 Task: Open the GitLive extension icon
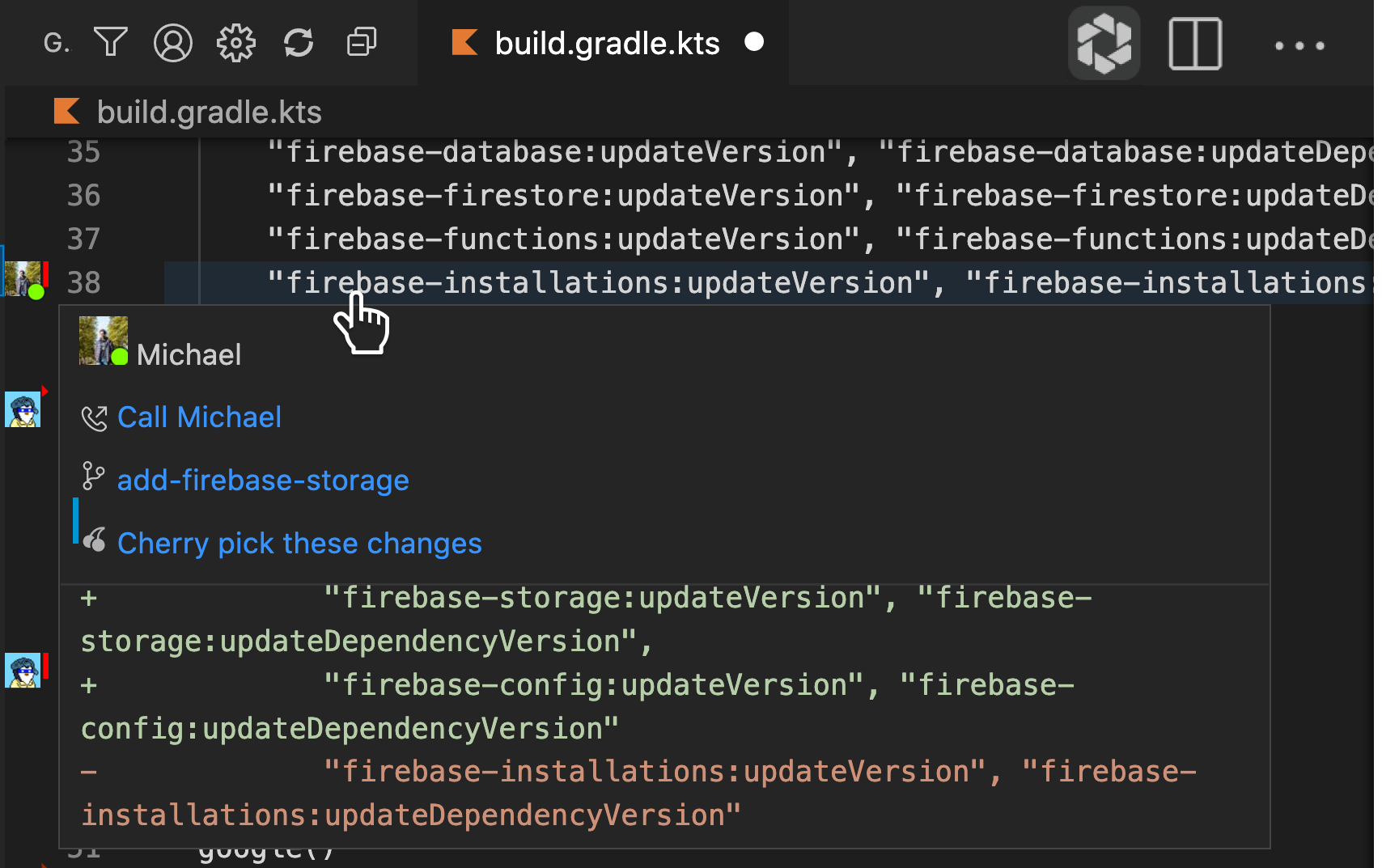click(1104, 43)
